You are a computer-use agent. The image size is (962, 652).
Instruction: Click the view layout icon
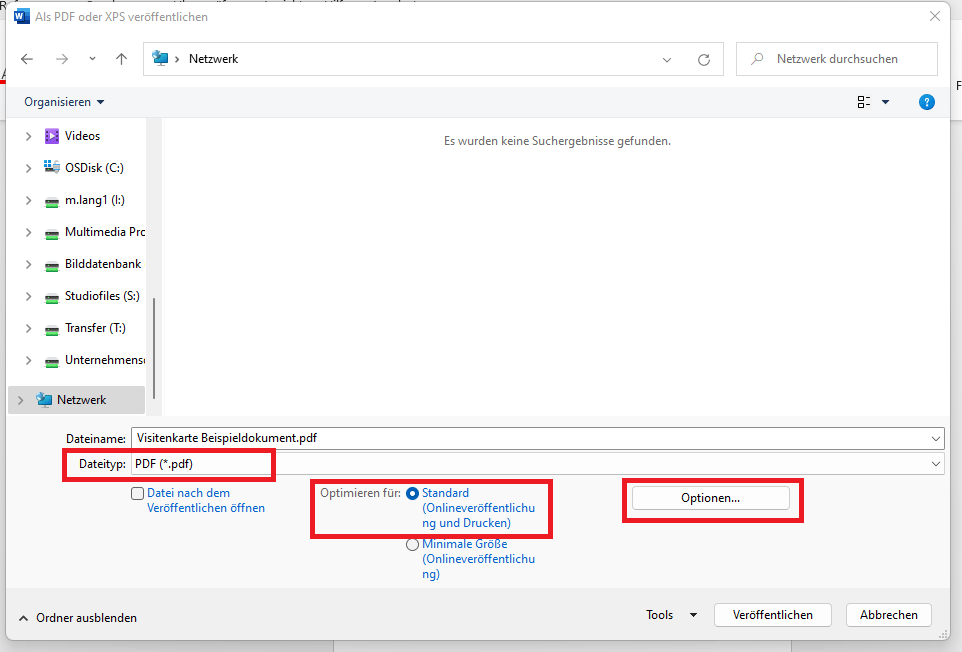pos(864,102)
